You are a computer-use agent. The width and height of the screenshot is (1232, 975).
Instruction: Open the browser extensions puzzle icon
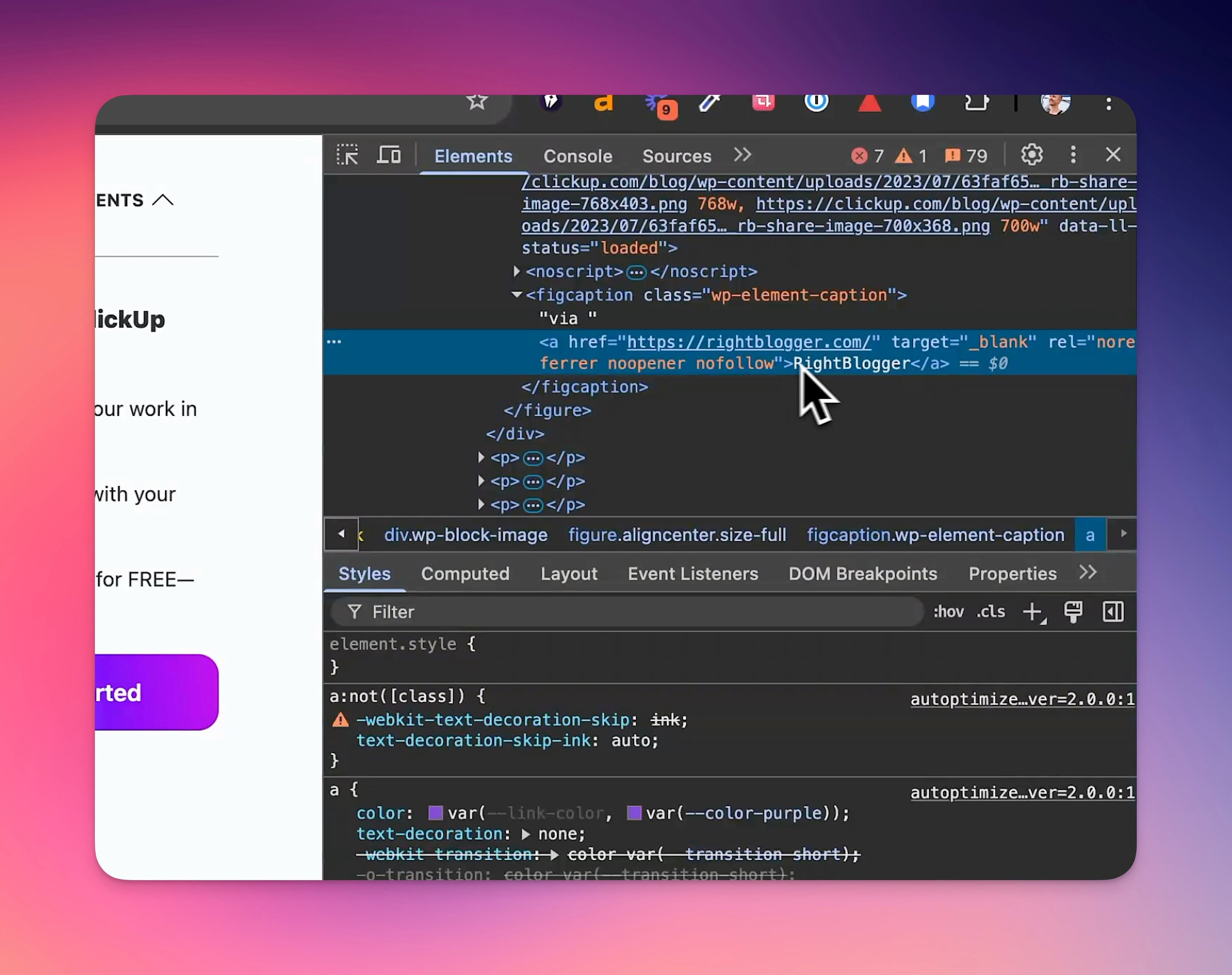[976, 103]
